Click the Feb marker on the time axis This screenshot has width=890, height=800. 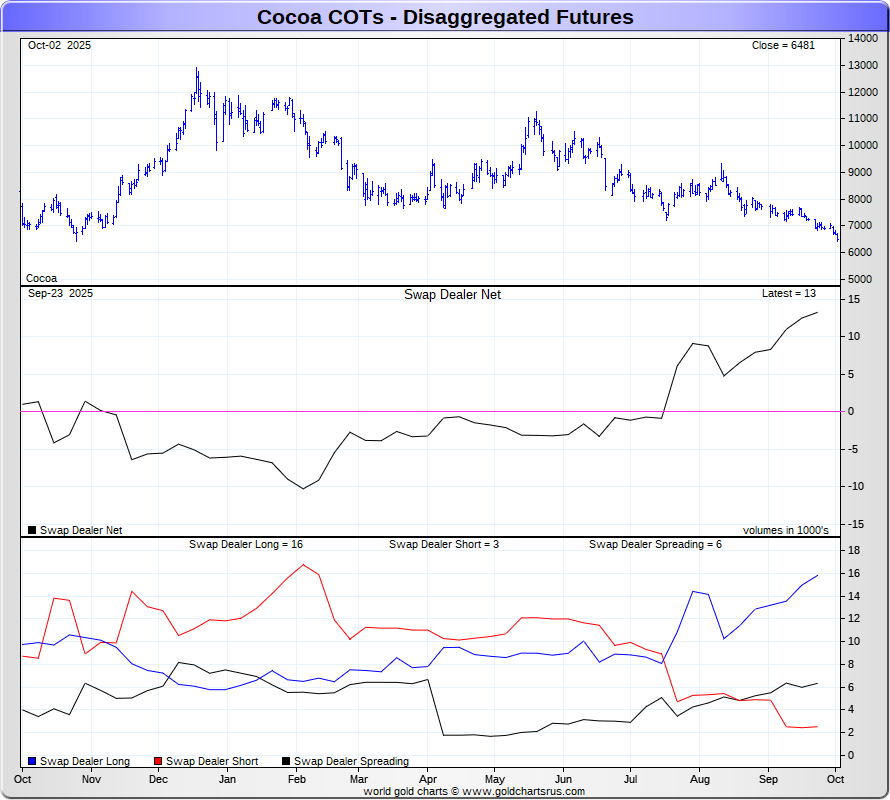point(297,779)
